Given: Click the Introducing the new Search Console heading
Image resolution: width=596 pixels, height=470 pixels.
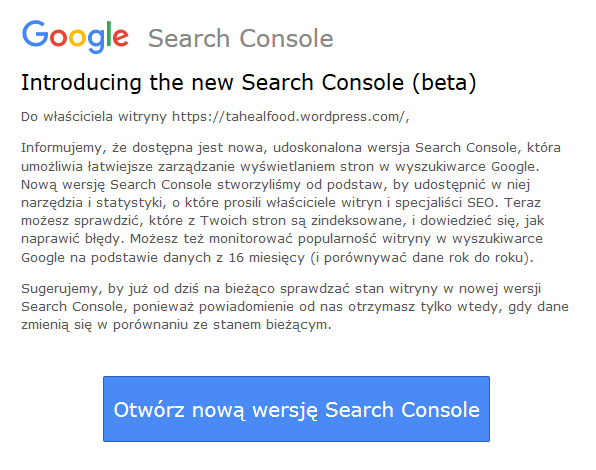Looking at the screenshot, I should (249, 82).
